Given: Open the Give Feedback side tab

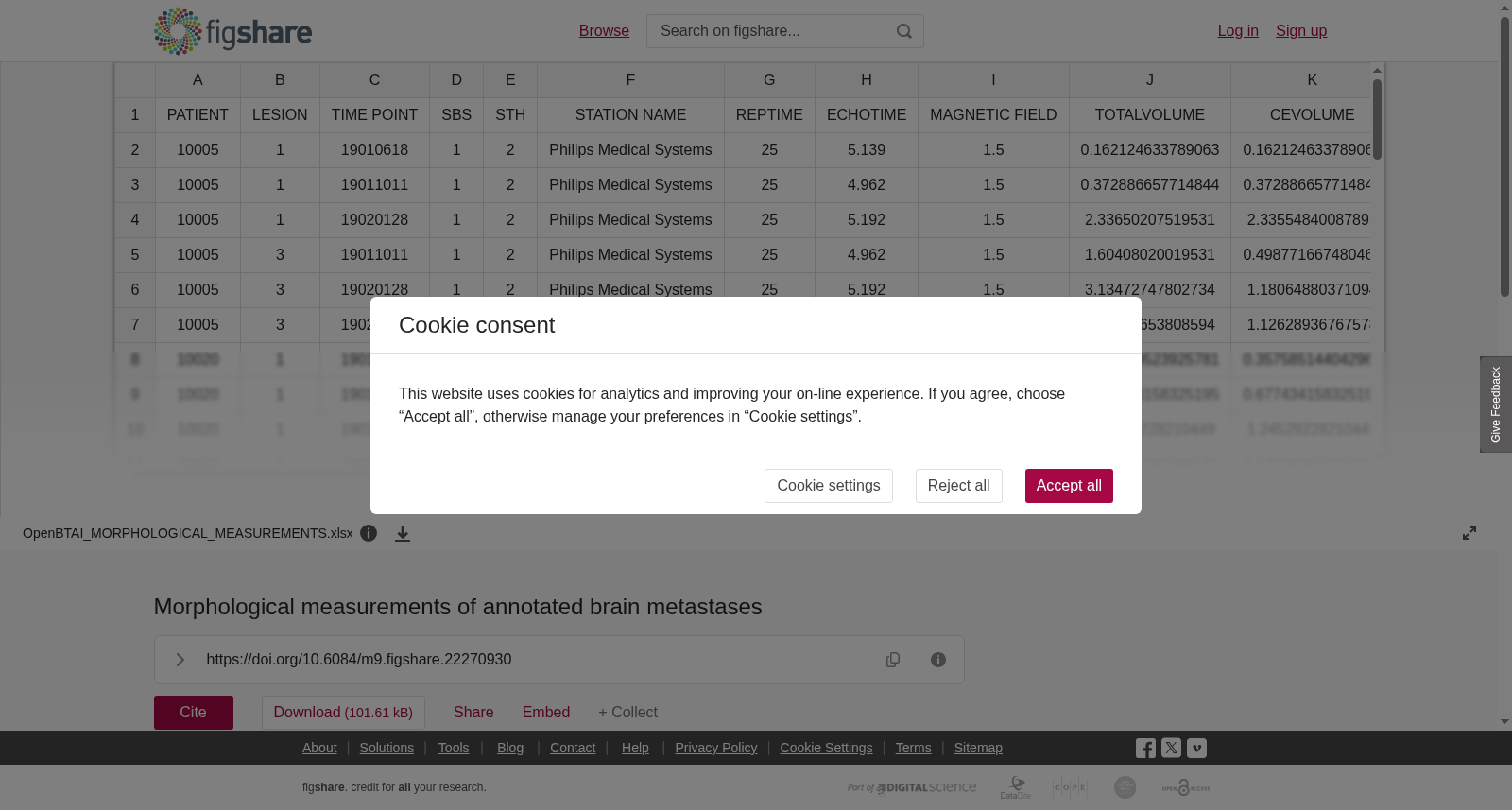Looking at the screenshot, I should 1496,405.
